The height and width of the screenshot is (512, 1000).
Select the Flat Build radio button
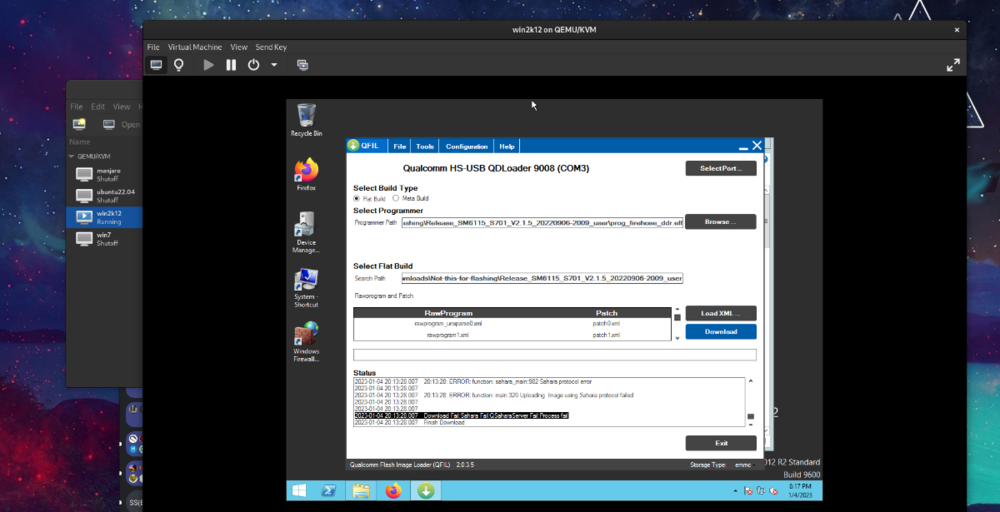click(x=357, y=198)
